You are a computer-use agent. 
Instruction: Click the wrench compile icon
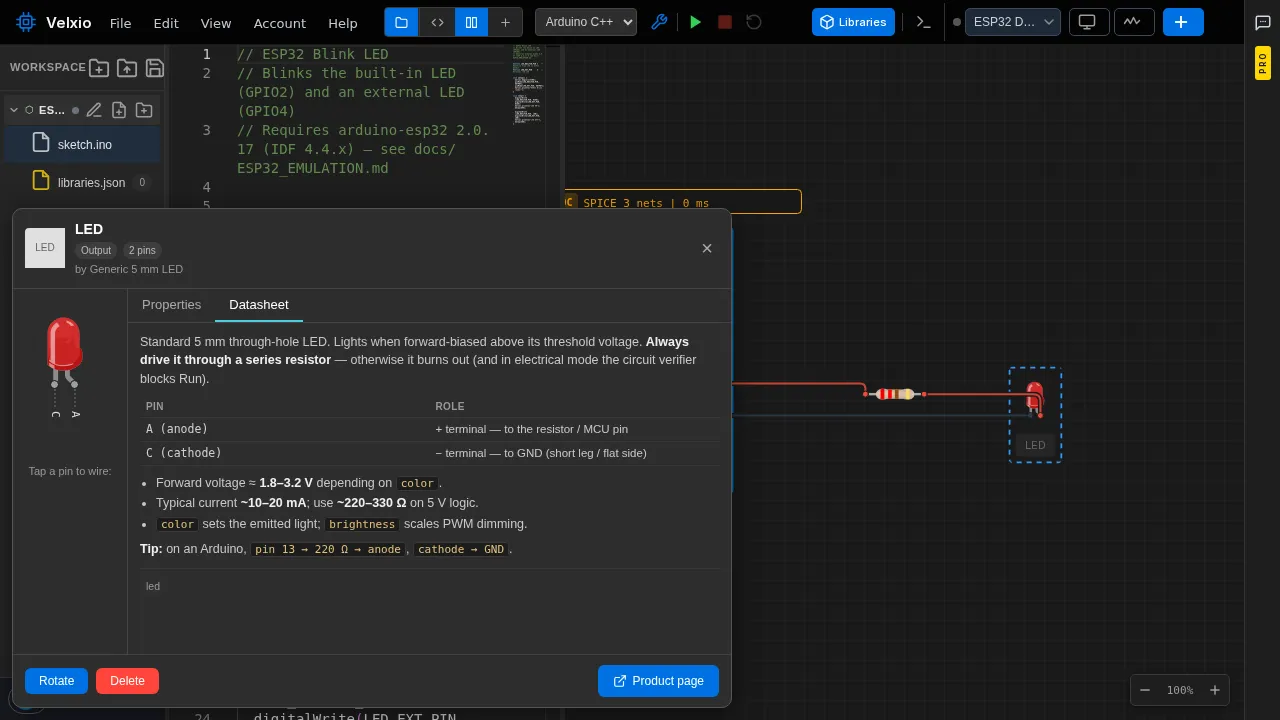coord(659,22)
